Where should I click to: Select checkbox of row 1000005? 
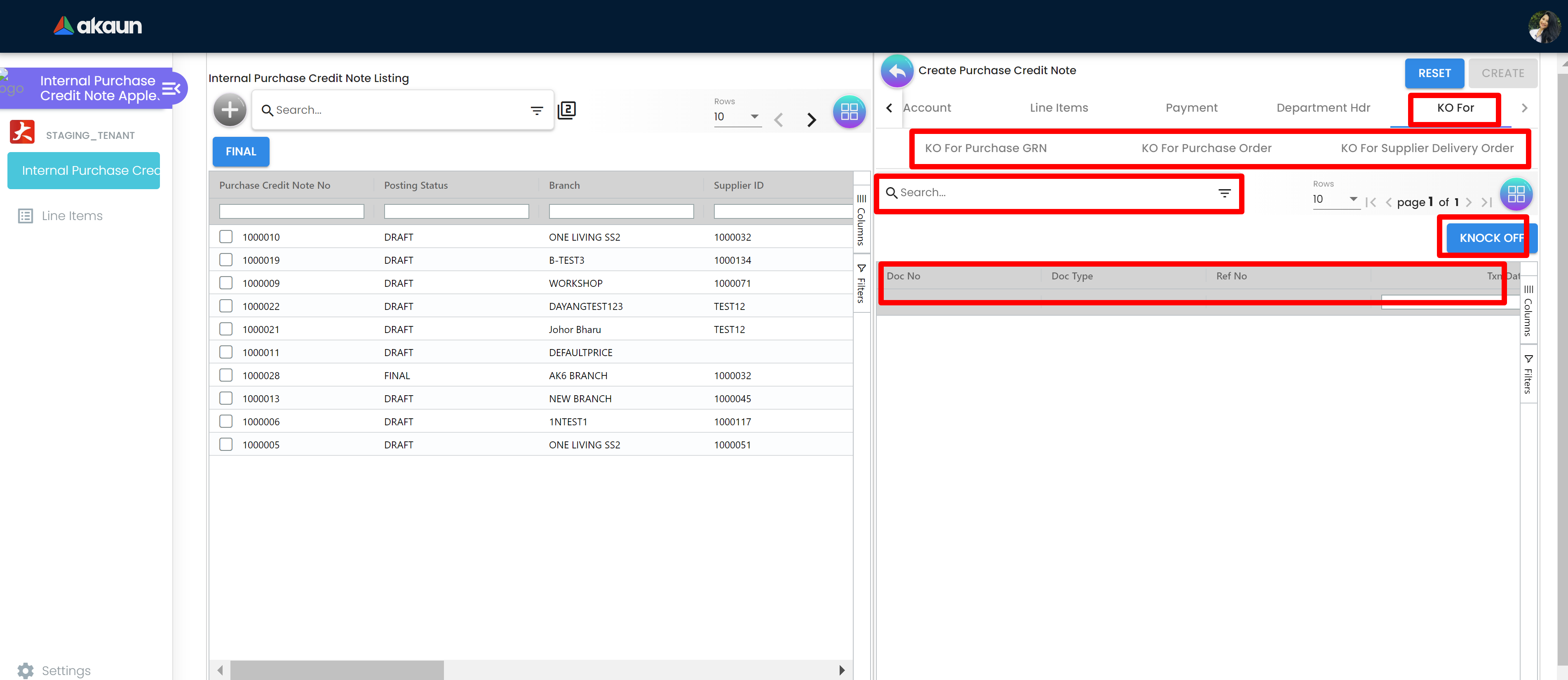coord(226,444)
